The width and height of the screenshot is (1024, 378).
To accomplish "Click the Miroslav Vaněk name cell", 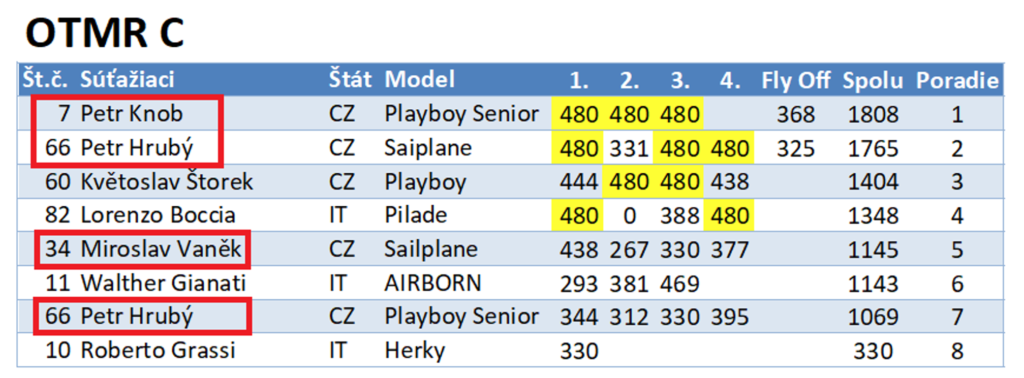I will (x=162, y=249).
